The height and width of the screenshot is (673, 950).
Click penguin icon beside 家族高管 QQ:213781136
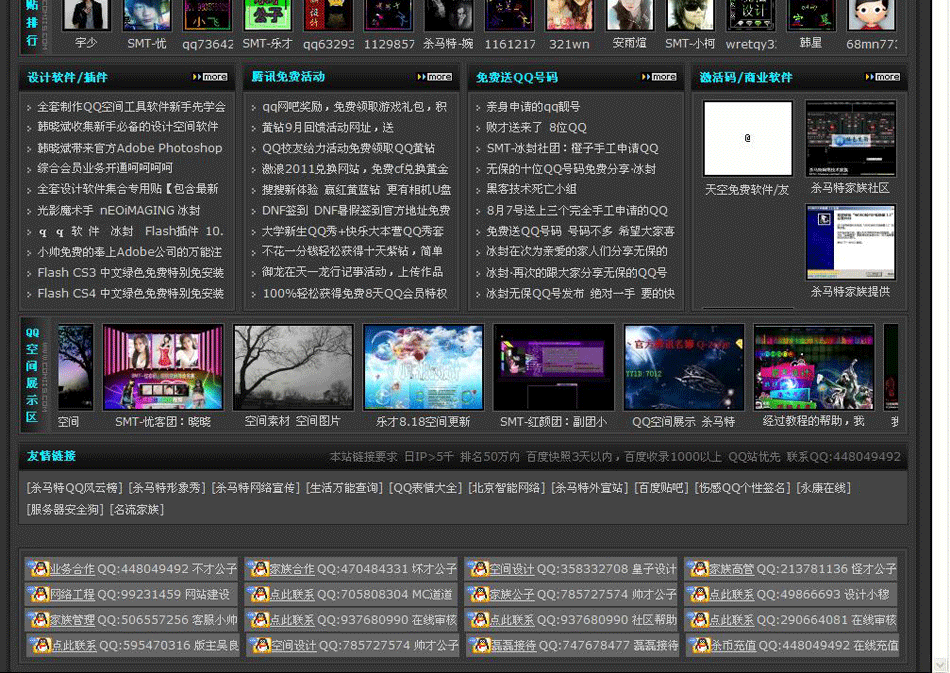[x=700, y=569]
